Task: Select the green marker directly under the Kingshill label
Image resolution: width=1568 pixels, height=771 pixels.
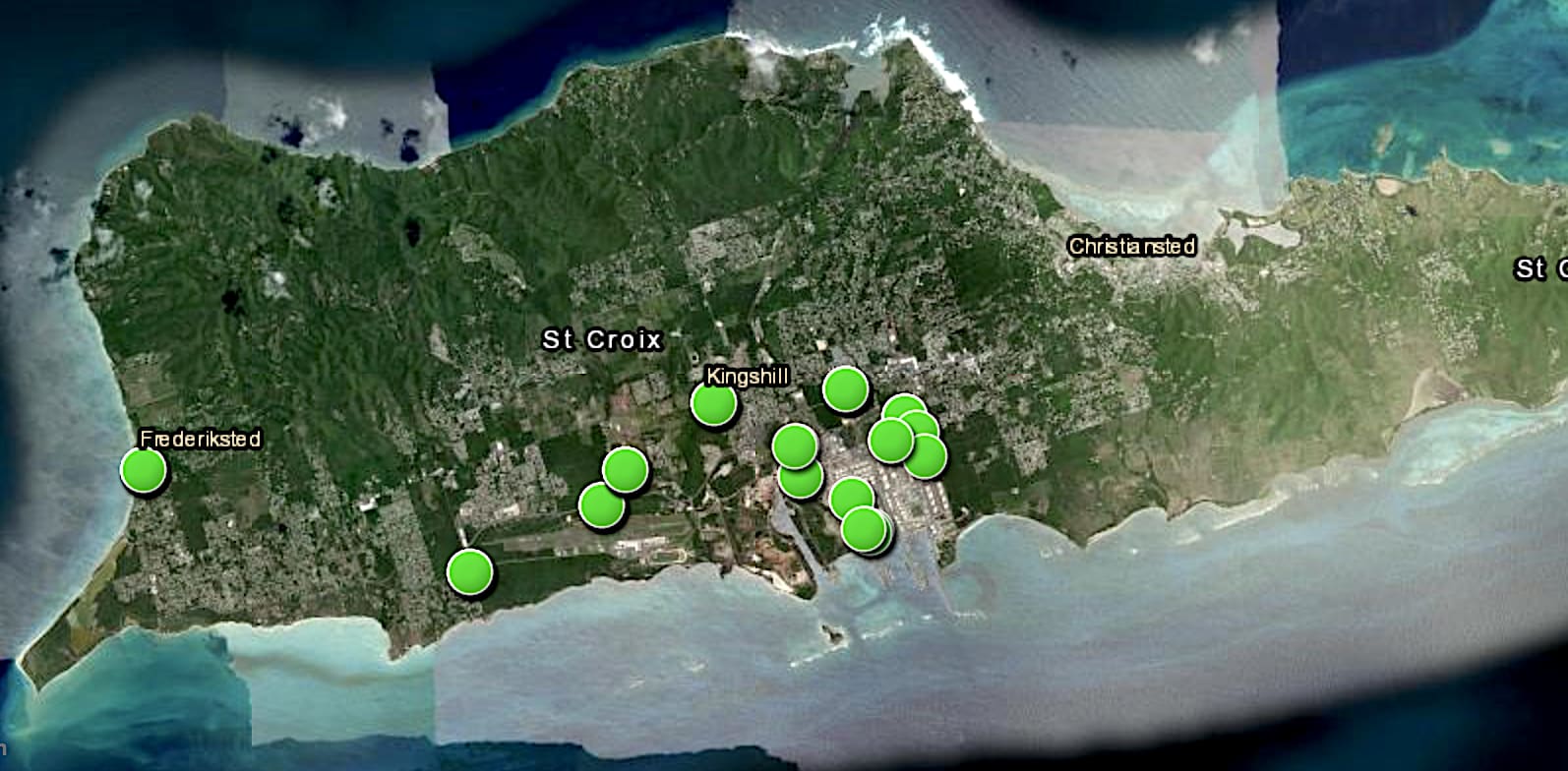Action: [714, 402]
